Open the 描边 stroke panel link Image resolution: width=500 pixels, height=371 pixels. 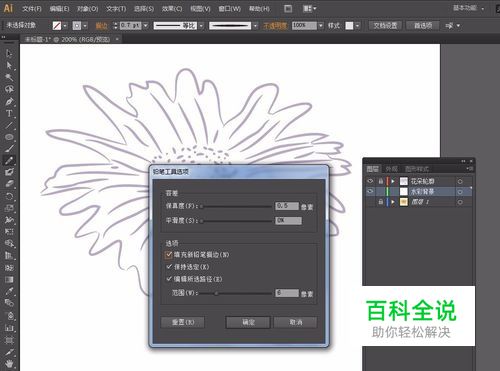click(102, 26)
